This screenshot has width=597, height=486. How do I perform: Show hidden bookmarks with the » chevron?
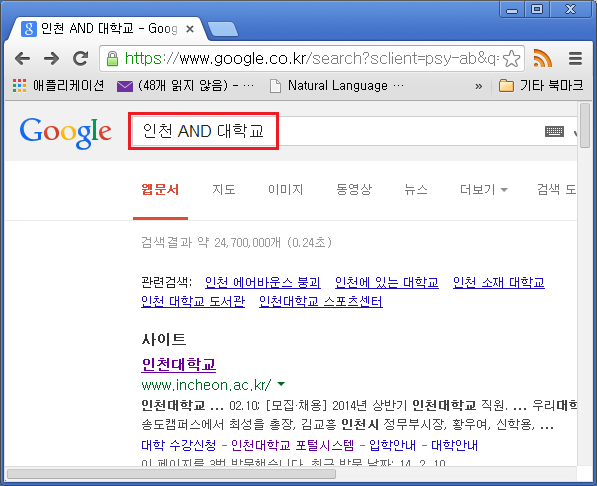click(x=479, y=86)
